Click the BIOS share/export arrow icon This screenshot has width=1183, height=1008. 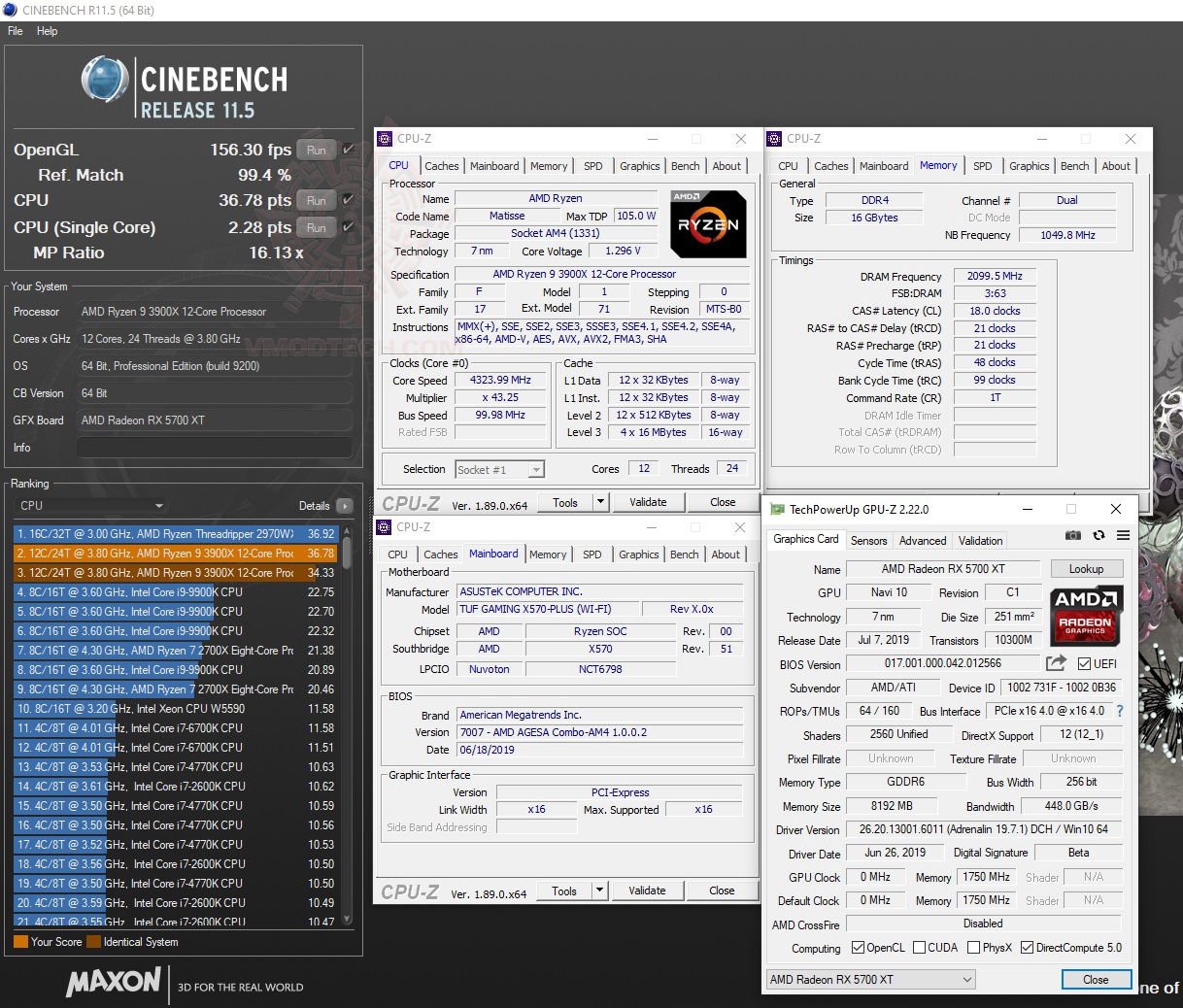pyautogui.click(x=1056, y=663)
